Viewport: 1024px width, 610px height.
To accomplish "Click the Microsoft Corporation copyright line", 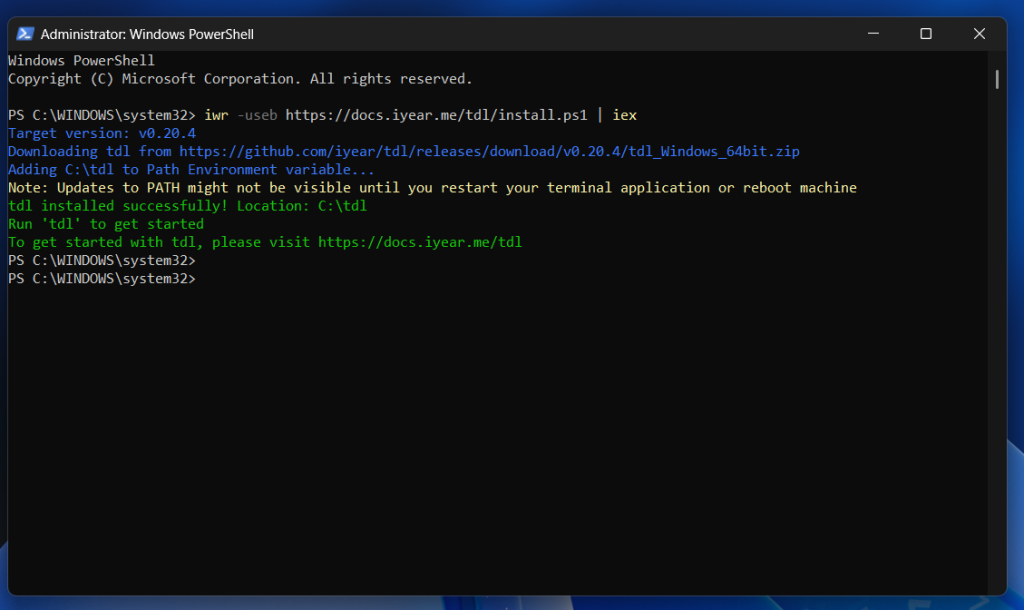I will tap(240, 79).
